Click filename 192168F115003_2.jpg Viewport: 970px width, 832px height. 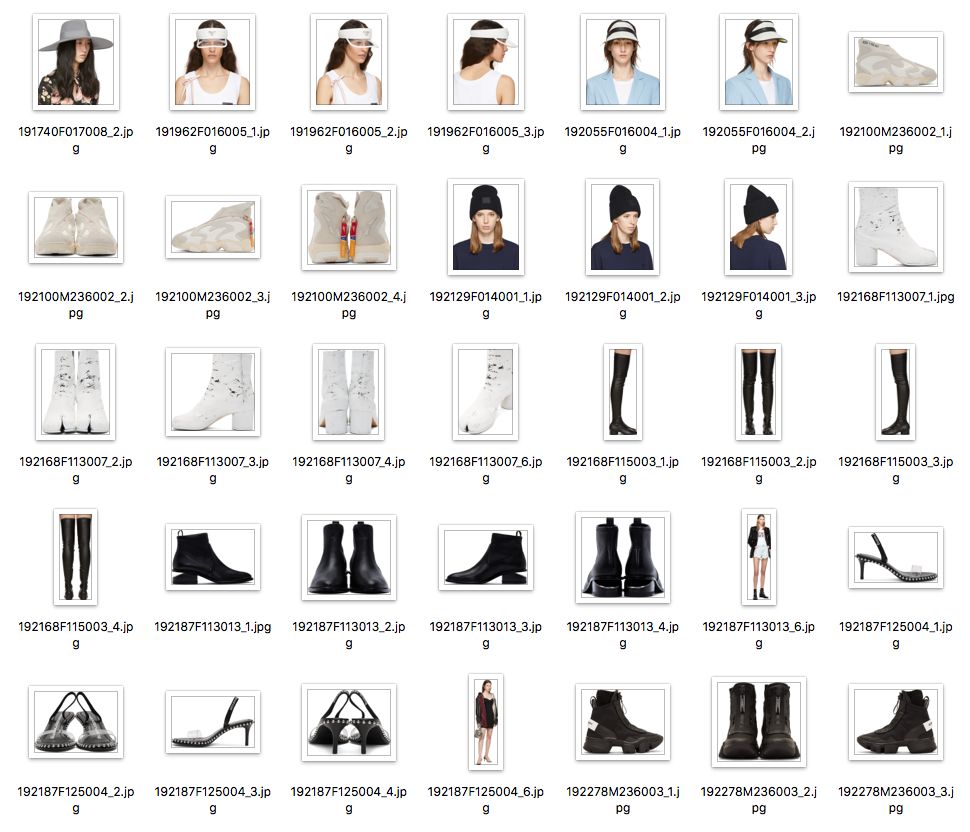pos(758,470)
